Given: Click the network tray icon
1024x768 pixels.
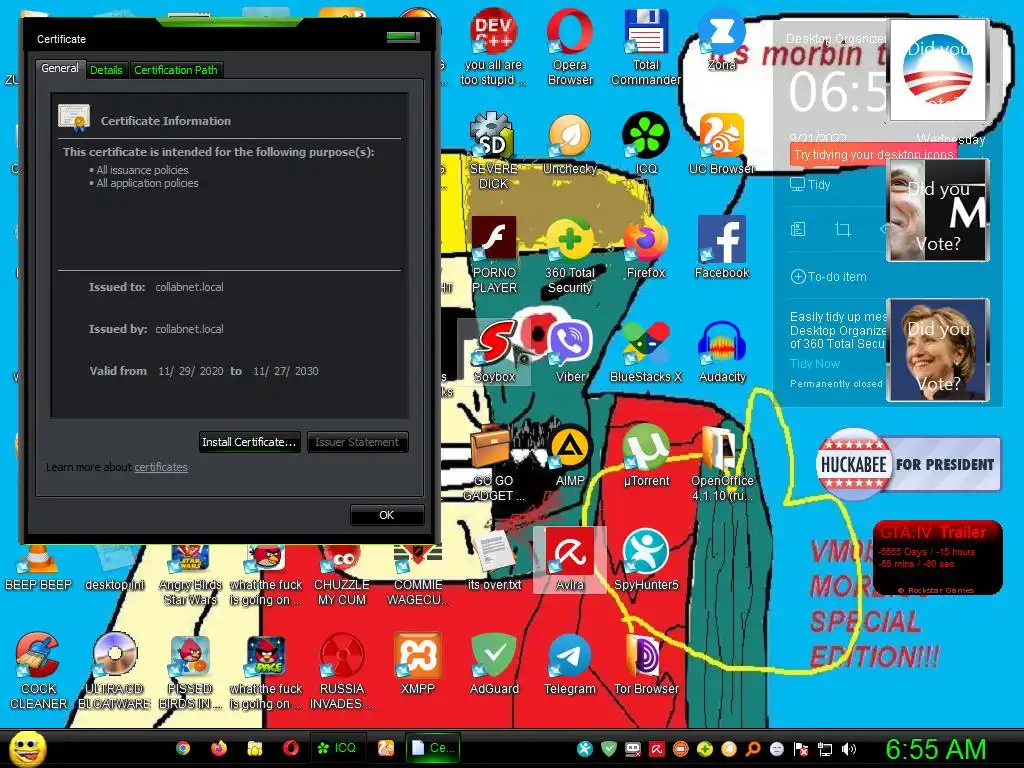Looking at the screenshot, I should click(x=825, y=749).
